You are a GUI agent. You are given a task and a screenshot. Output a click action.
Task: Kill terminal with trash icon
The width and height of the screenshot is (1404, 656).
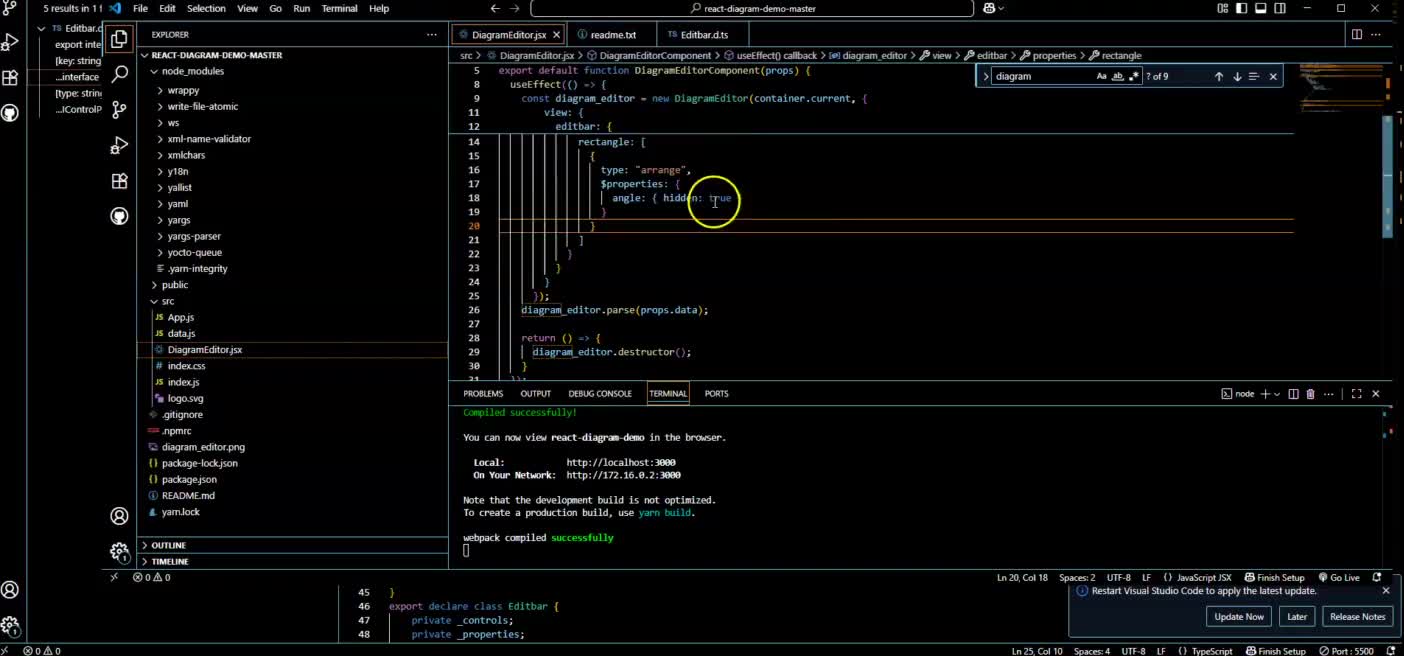1310,394
